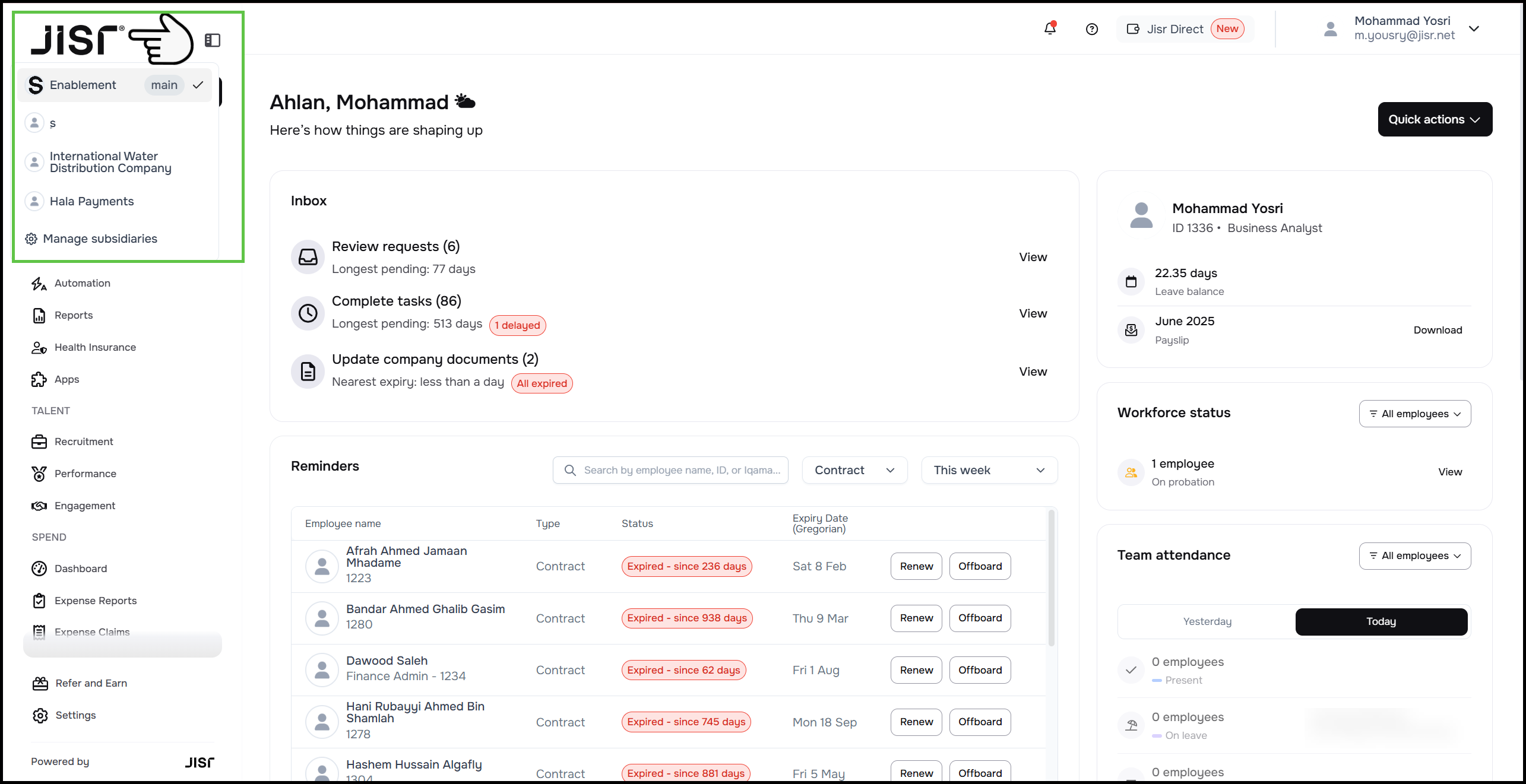Open Manage subsidiaries menu item
This screenshot has width=1526, height=784.
click(x=100, y=239)
